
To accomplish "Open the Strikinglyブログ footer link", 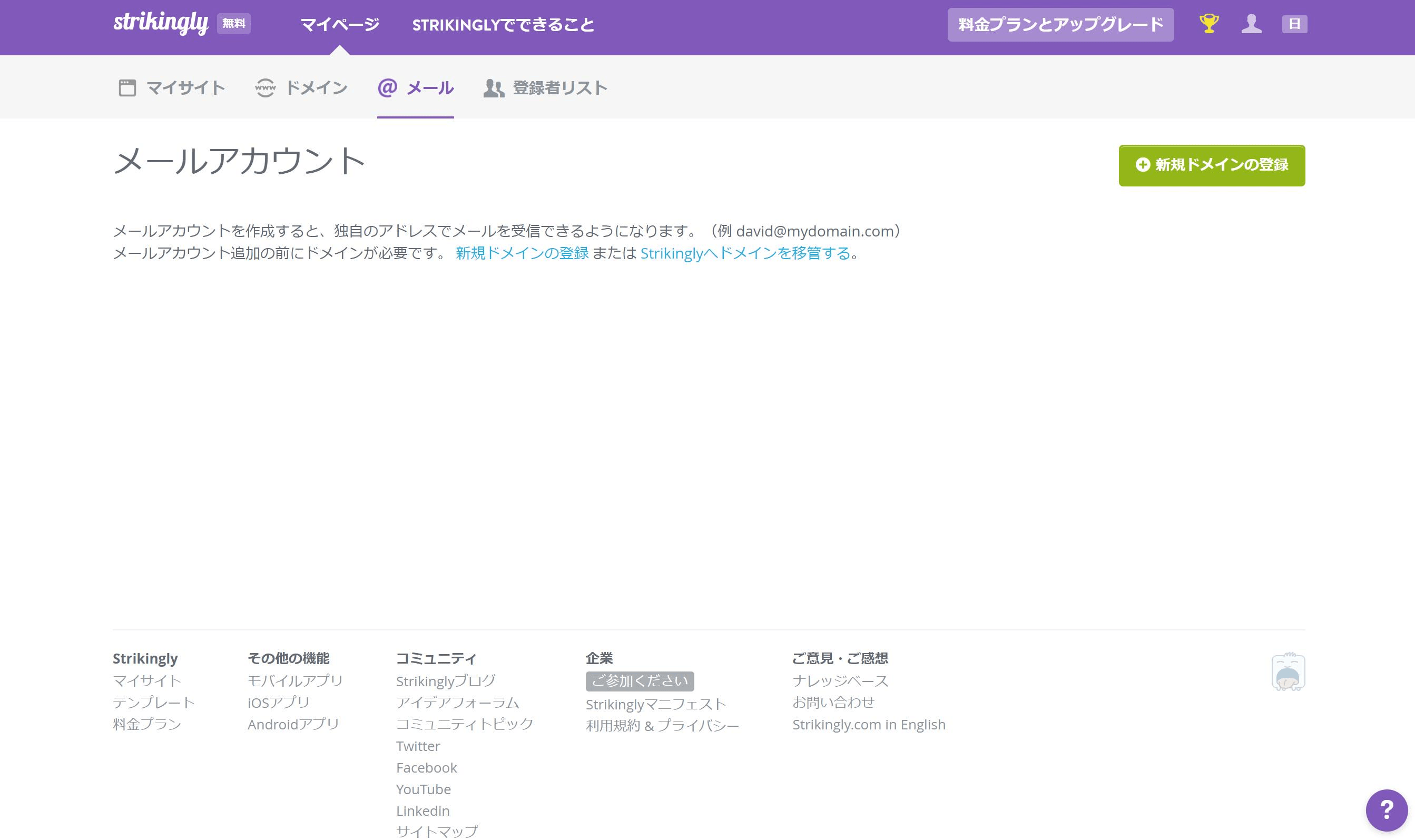I will [446, 681].
